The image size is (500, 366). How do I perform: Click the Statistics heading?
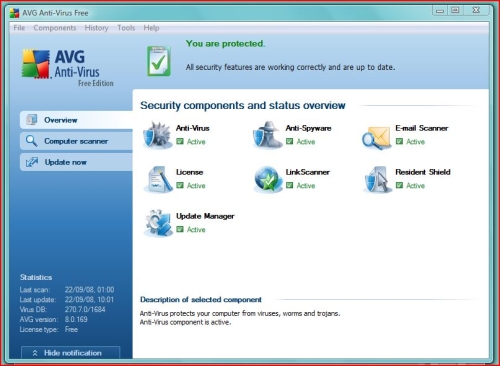click(x=36, y=277)
